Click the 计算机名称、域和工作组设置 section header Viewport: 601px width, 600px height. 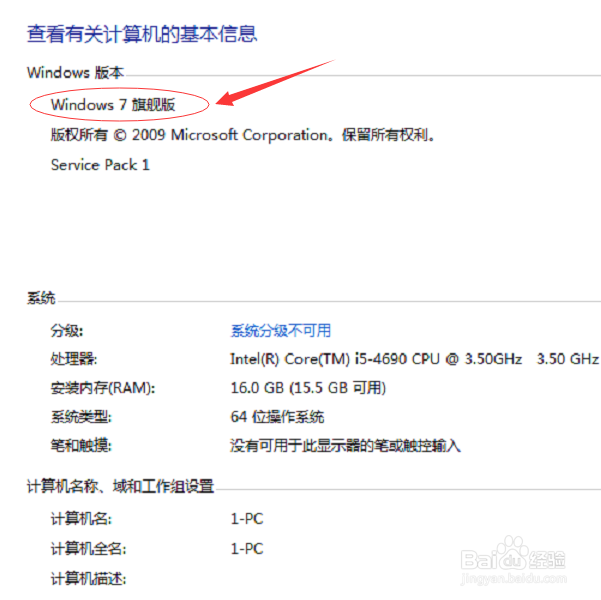[x=120, y=486]
